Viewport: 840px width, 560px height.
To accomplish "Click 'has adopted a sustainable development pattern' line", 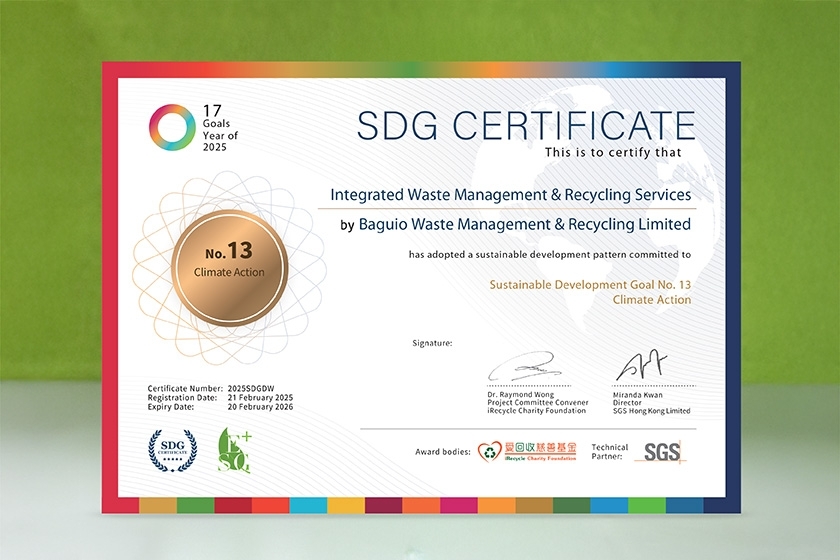I will pos(550,255).
